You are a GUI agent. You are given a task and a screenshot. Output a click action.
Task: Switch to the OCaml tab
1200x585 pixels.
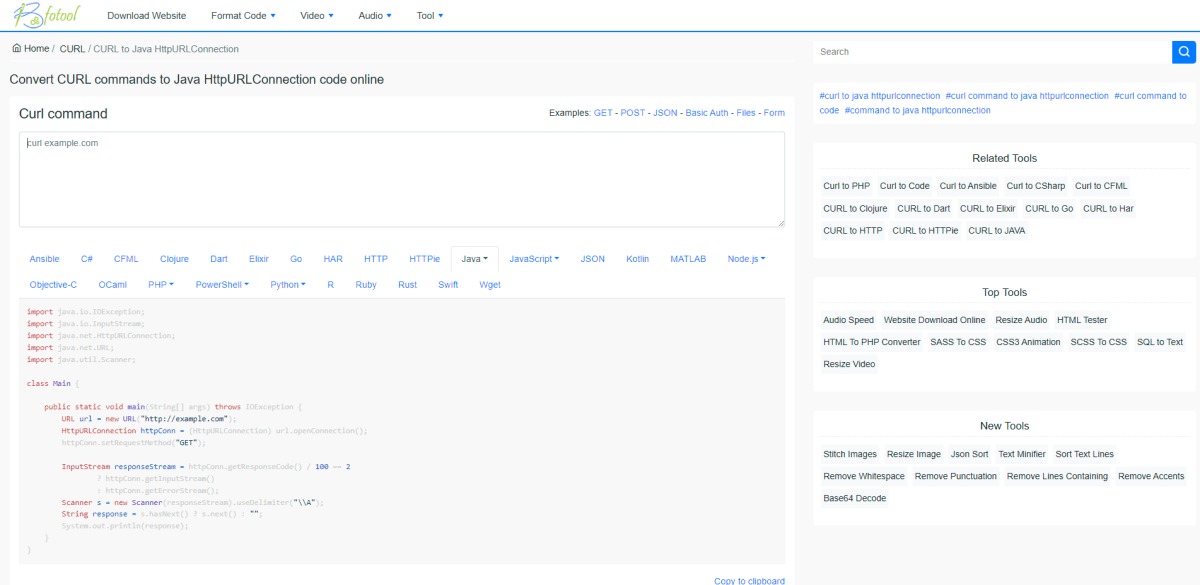point(113,285)
